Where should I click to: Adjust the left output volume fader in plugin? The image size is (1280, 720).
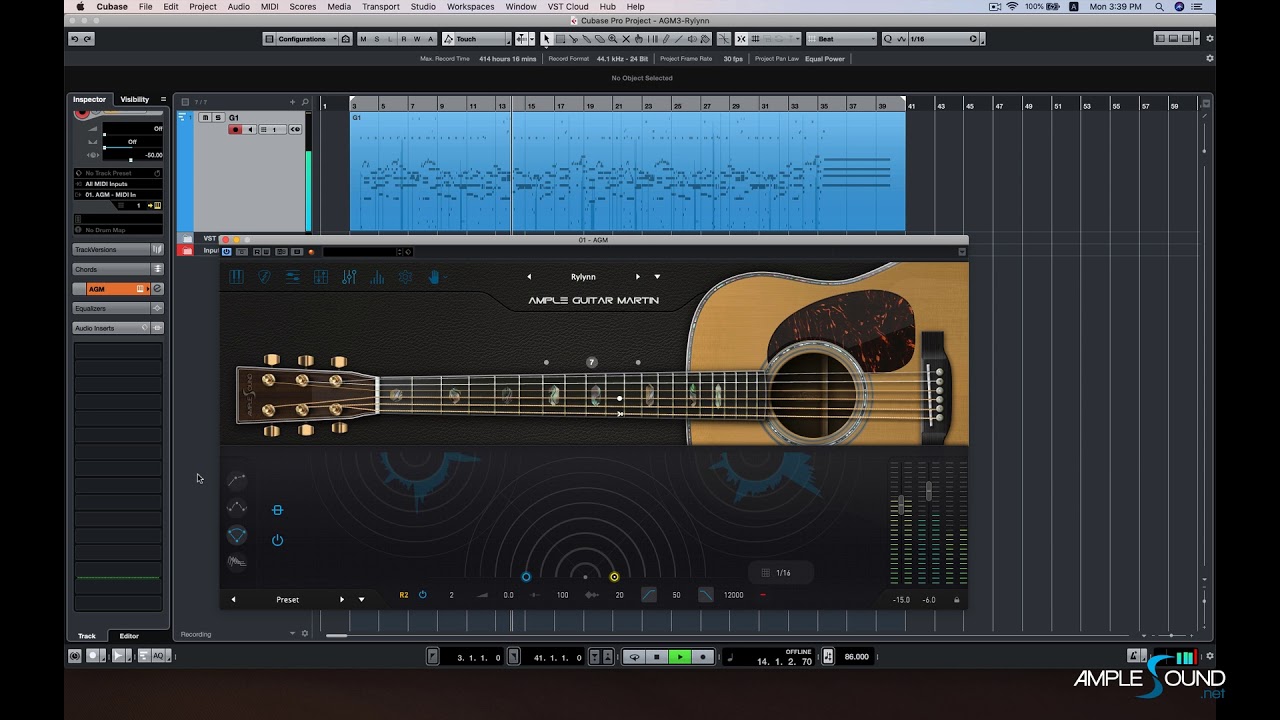click(901, 505)
